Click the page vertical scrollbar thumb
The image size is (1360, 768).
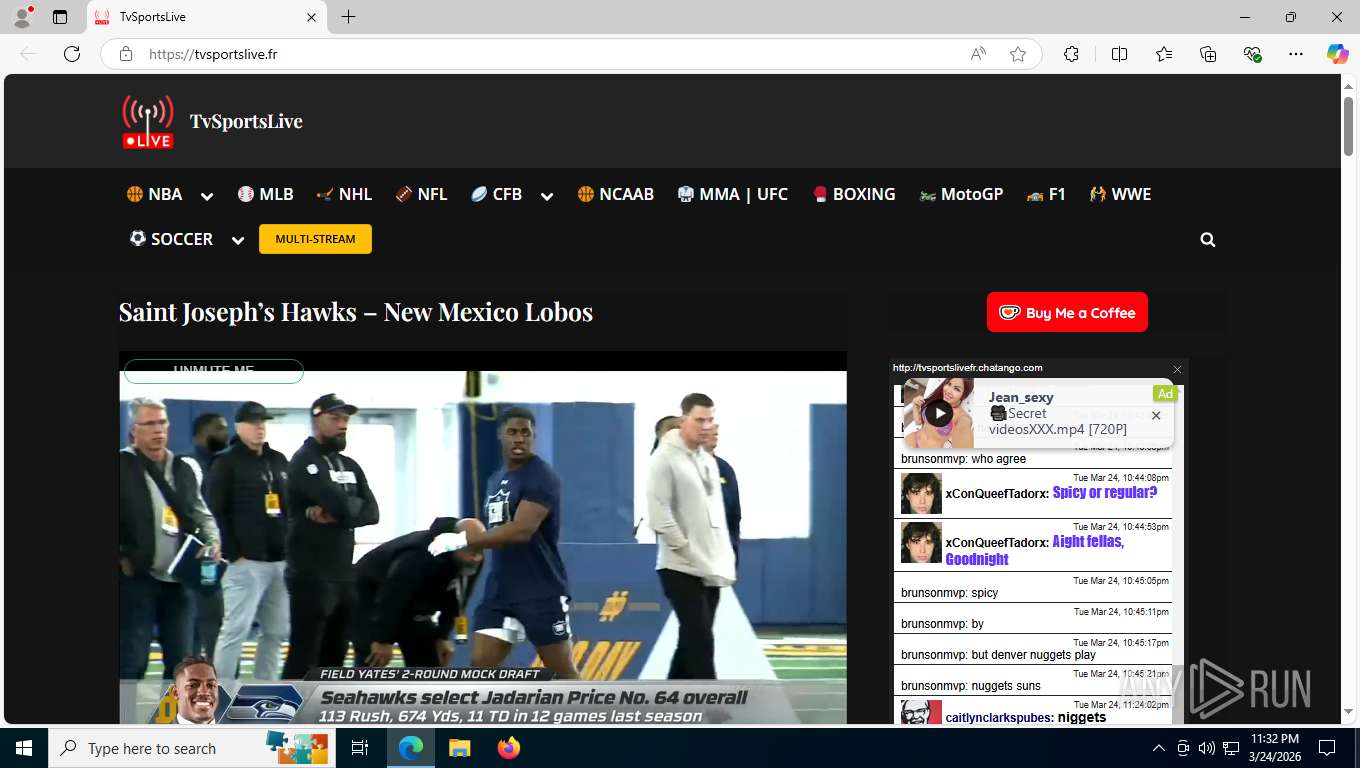coord(1348,124)
